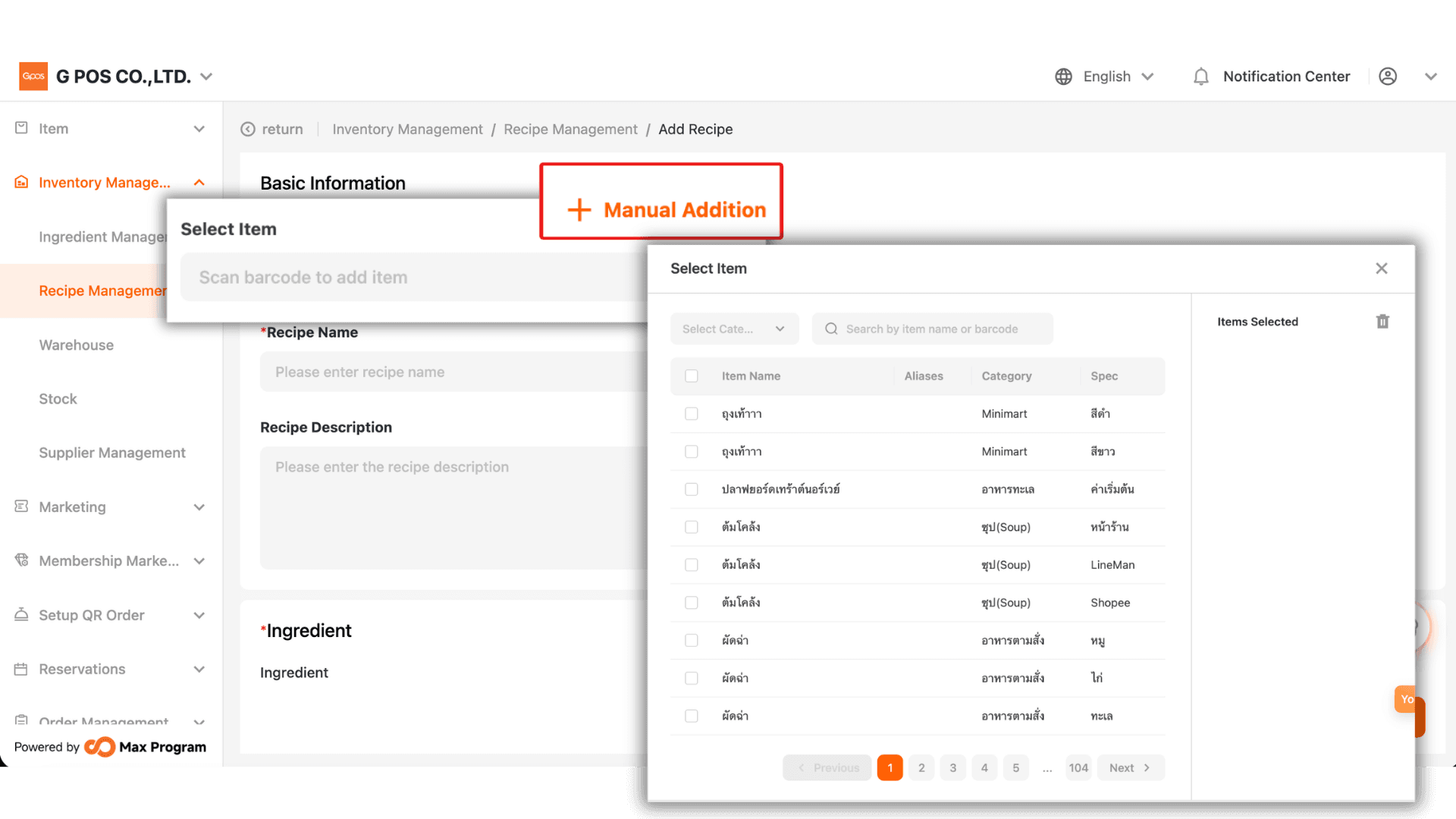Click the user account avatar icon
This screenshot has height=819, width=1456.
(x=1388, y=77)
